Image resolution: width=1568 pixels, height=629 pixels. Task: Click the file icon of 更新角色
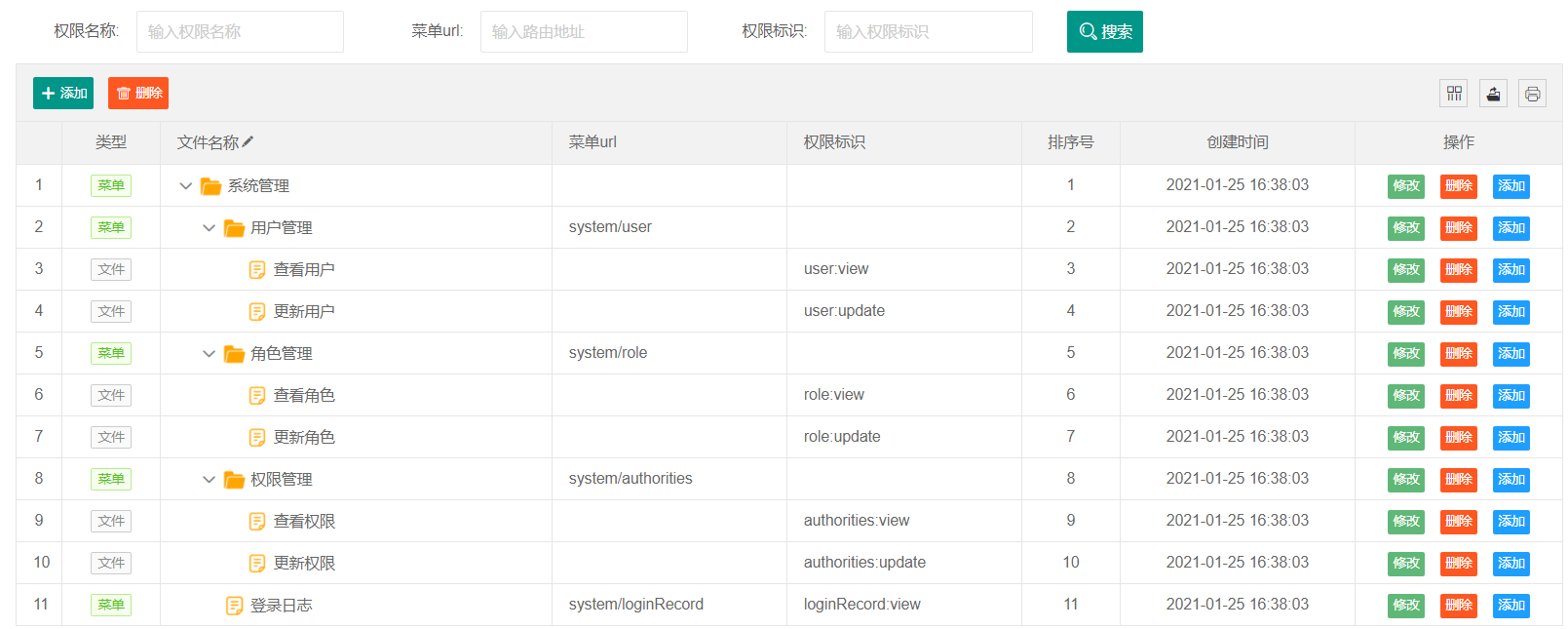point(257,438)
